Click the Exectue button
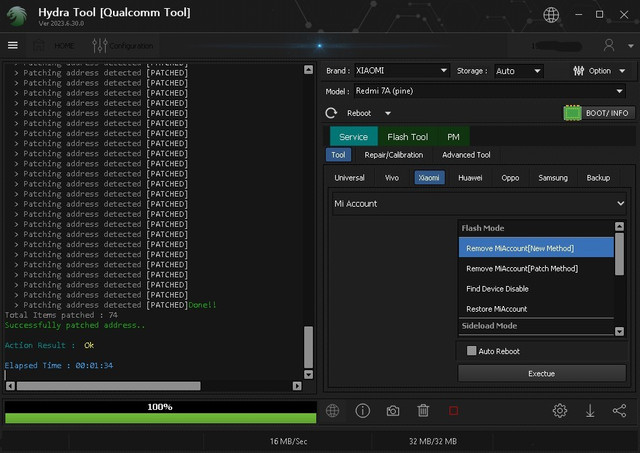Viewport: 640px width, 453px height. coord(542,373)
